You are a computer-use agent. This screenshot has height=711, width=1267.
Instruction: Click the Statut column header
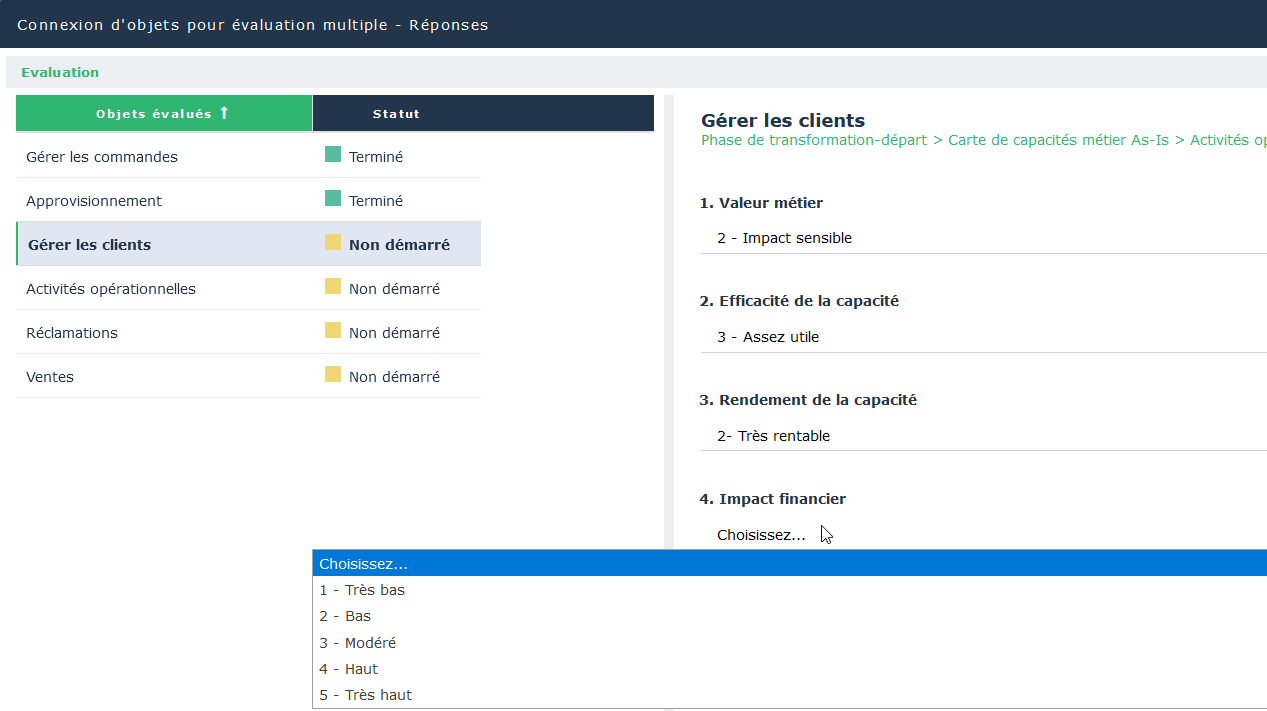click(396, 114)
